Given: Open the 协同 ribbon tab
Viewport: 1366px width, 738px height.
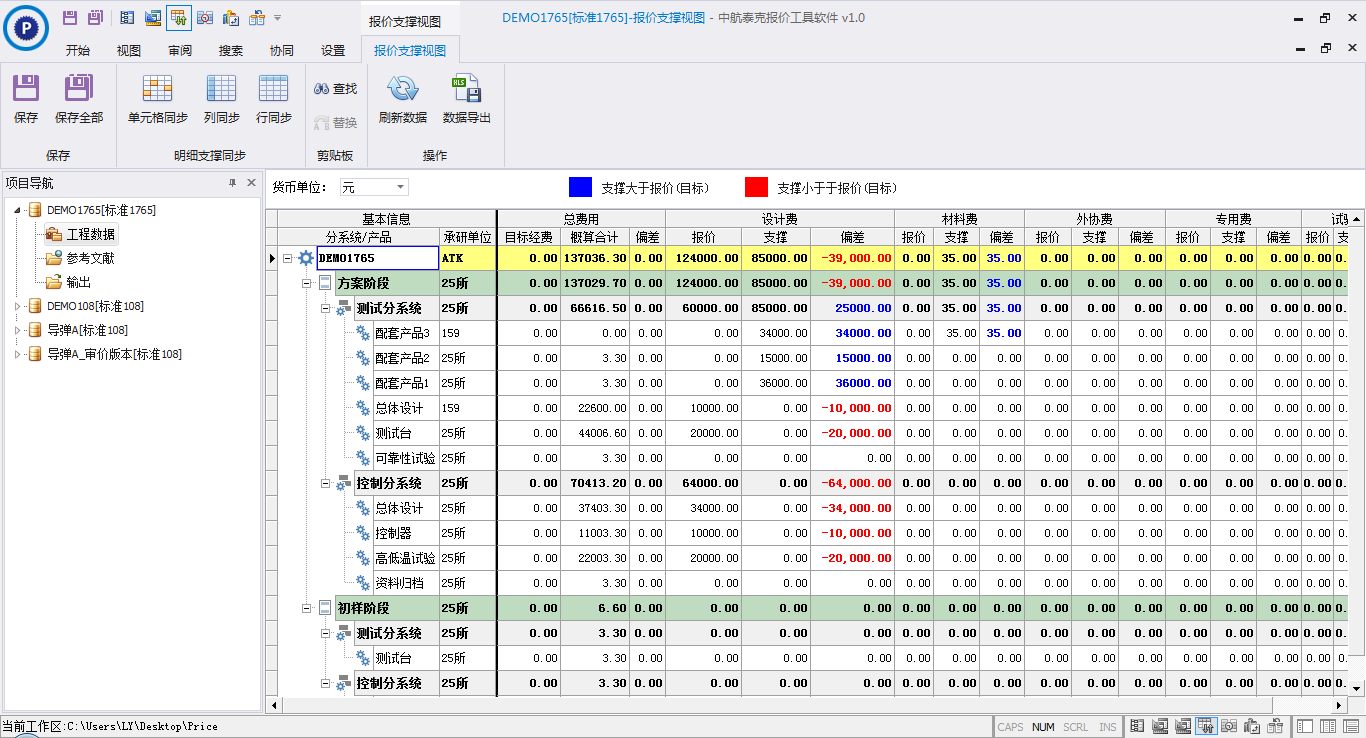Looking at the screenshot, I should click(282, 50).
